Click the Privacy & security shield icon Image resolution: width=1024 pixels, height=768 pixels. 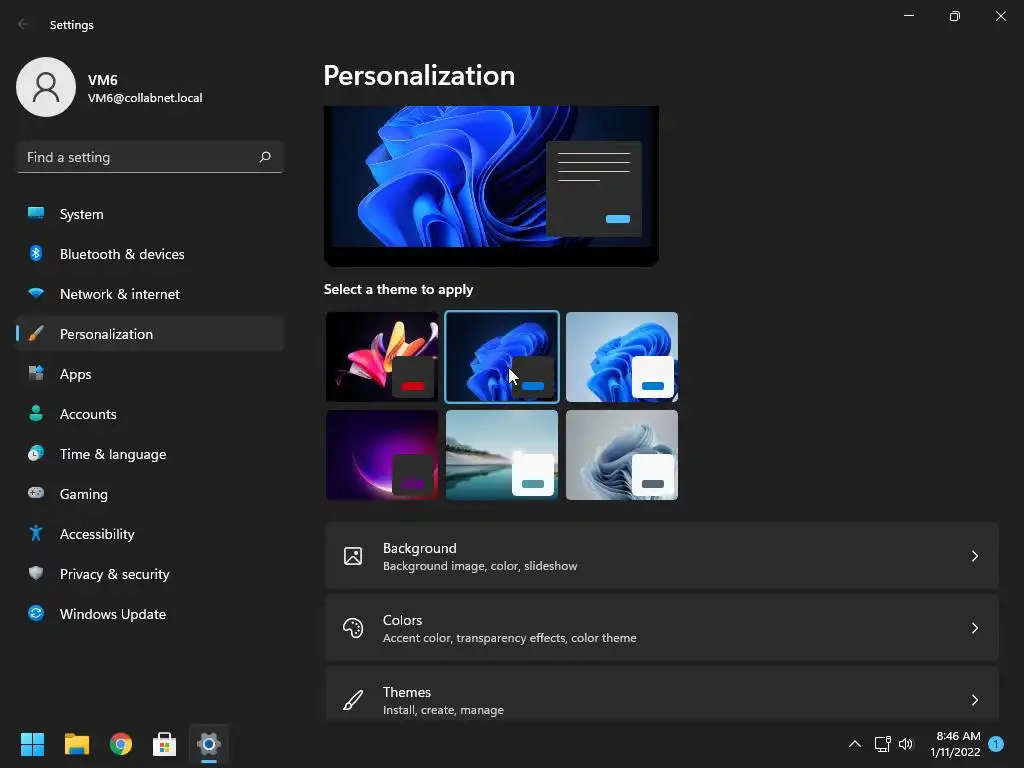pos(36,573)
